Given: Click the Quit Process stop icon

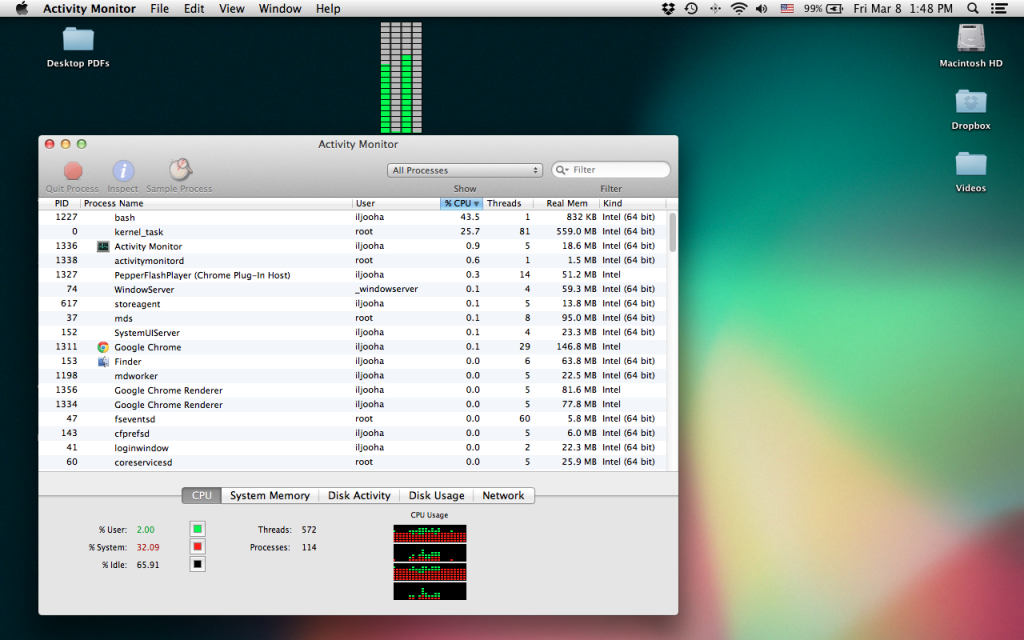Looking at the screenshot, I should click(x=72, y=171).
